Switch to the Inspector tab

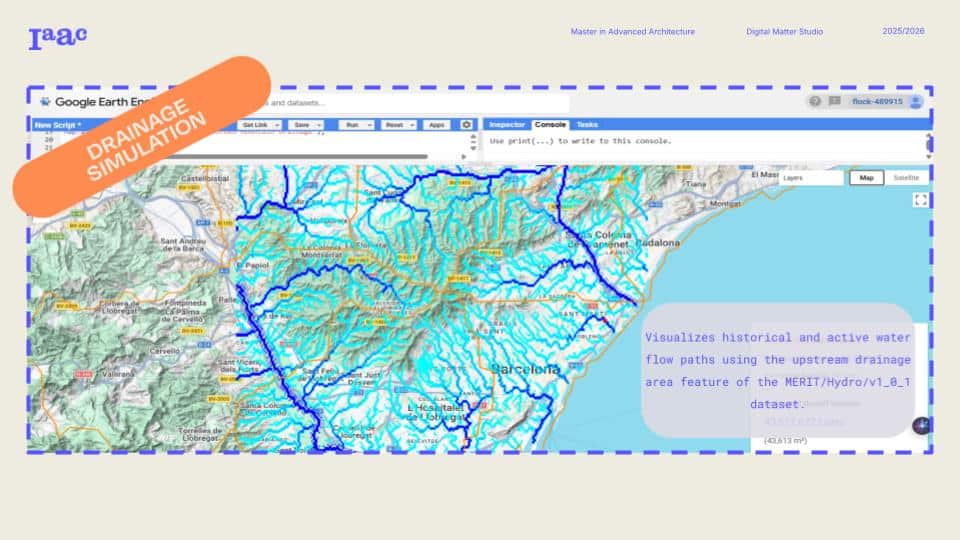pyautogui.click(x=506, y=125)
